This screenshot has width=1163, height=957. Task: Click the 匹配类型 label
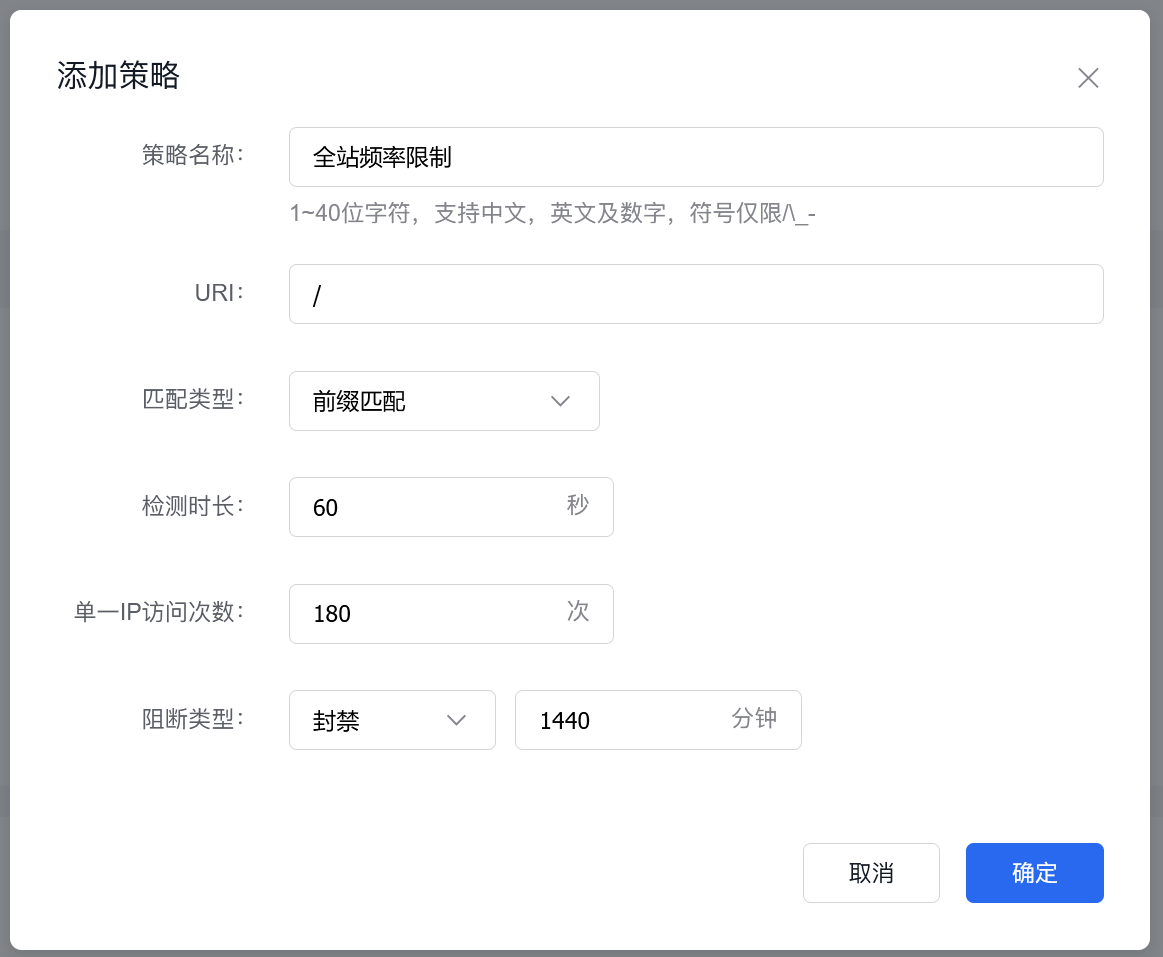pos(193,399)
